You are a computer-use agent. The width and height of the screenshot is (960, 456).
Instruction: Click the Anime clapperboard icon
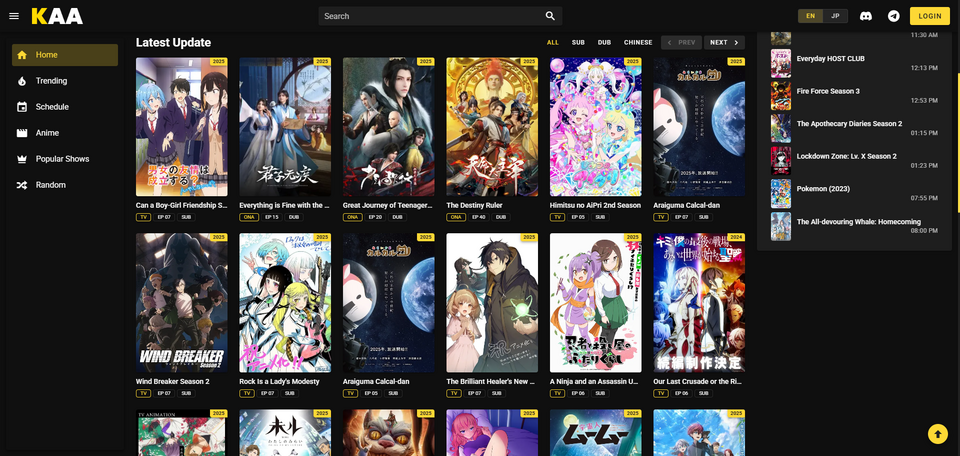22,133
